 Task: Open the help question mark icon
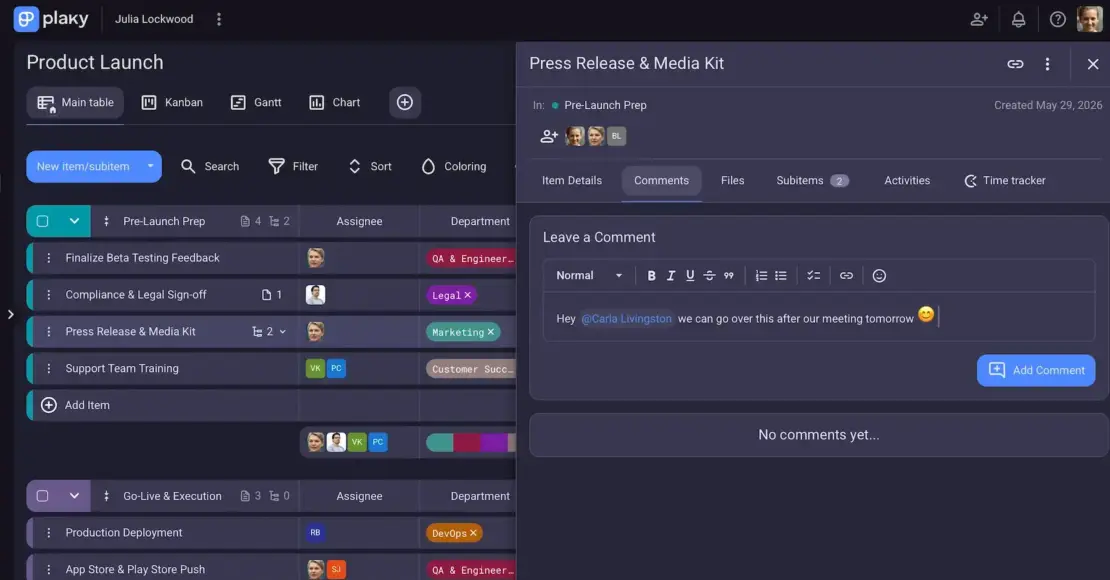tap(1058, 19)
